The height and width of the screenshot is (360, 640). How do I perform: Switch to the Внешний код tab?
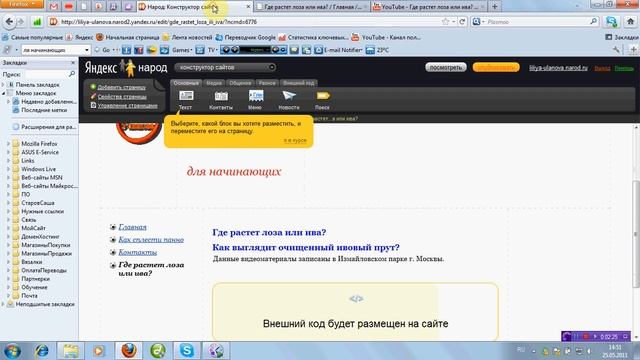[x=299, y=83]
